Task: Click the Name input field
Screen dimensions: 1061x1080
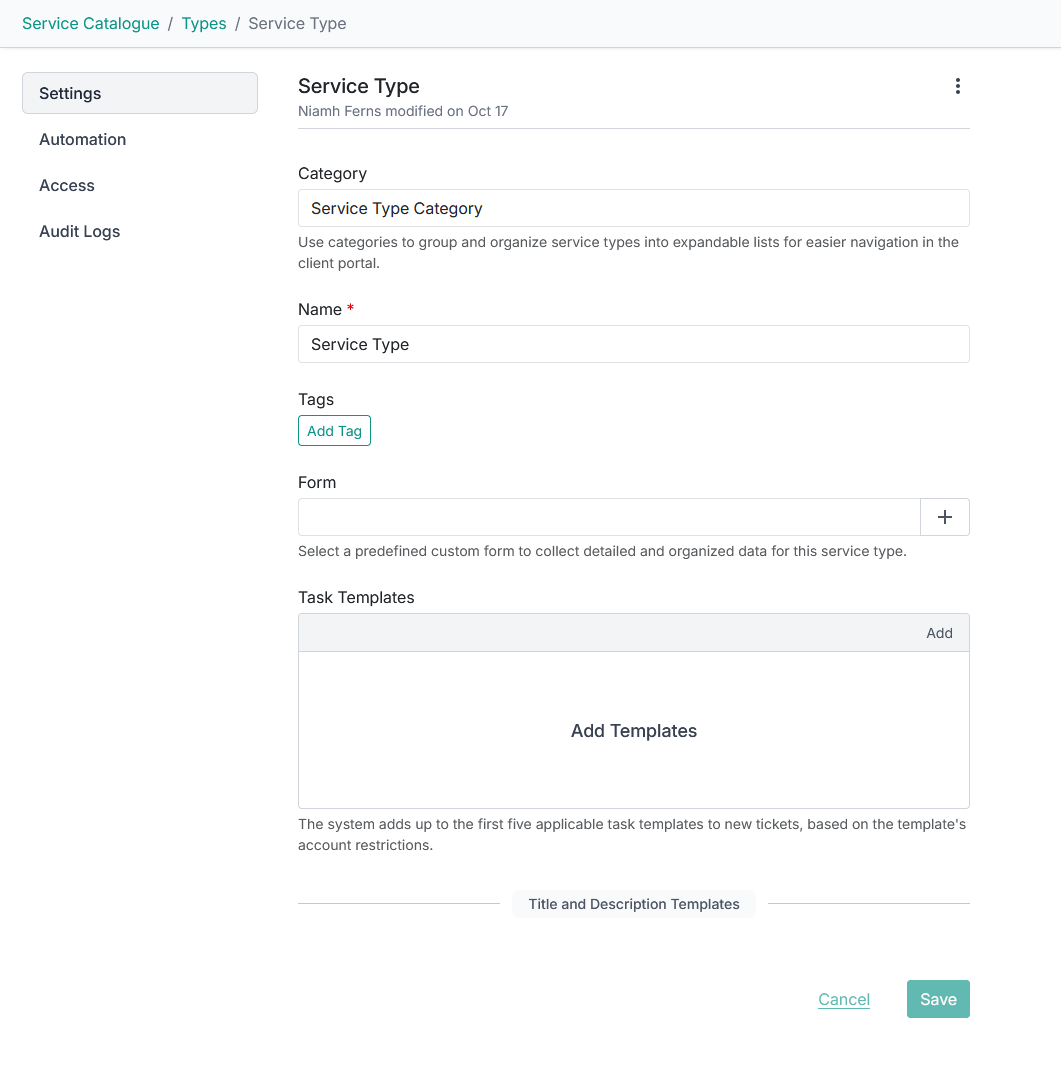Action: coord(633,344)
